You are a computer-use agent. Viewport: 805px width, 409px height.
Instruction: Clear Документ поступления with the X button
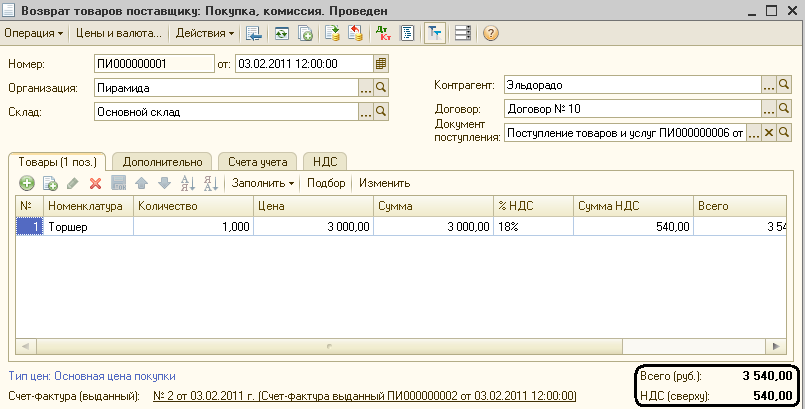coord(769,132)
